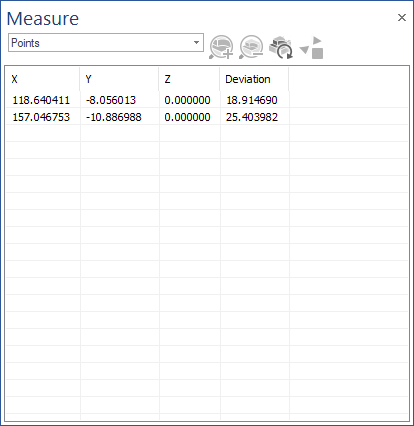Select row with X value 157.046753
414x426 pixels.
click(x=207, y=117)
